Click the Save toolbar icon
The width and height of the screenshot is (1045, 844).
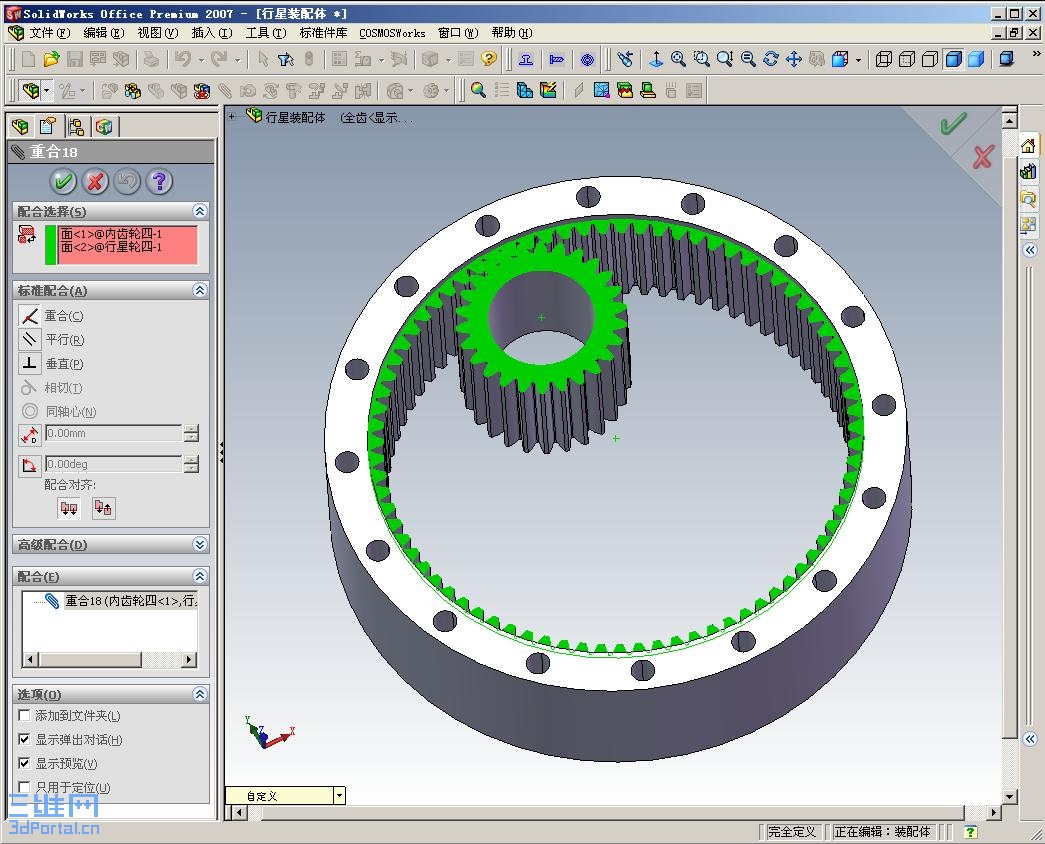pyautogui.click(x=74, y=59)
